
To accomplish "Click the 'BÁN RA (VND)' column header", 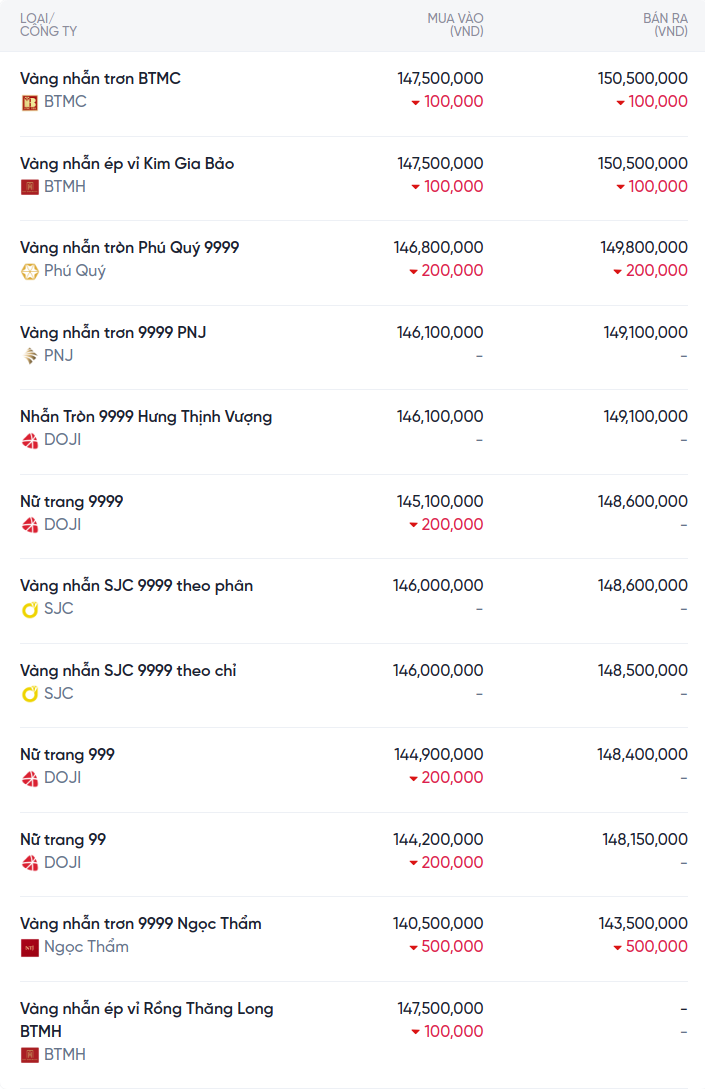I will (x=664, y=25).
